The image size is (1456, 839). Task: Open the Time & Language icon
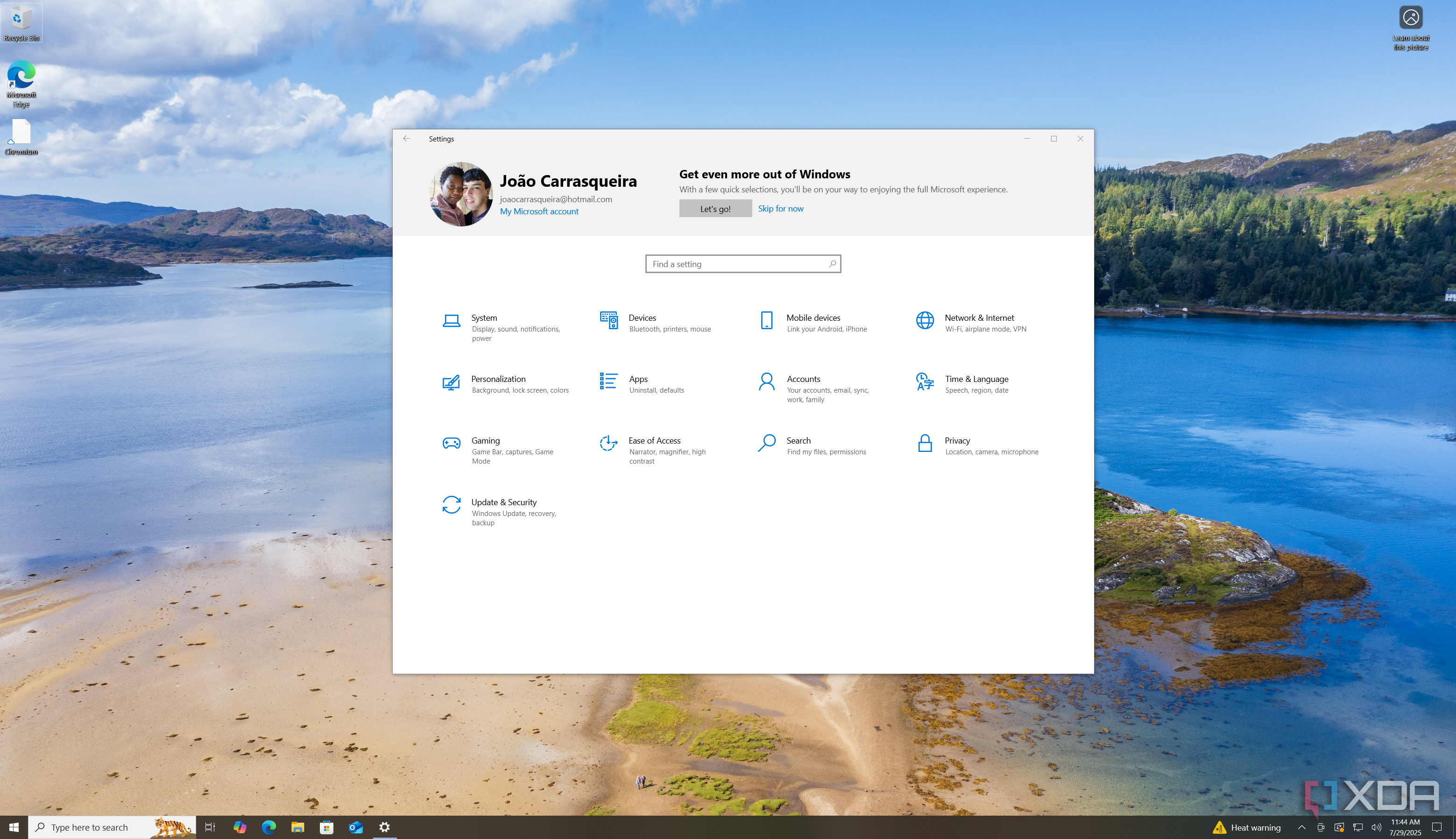(x=925, y=381)
